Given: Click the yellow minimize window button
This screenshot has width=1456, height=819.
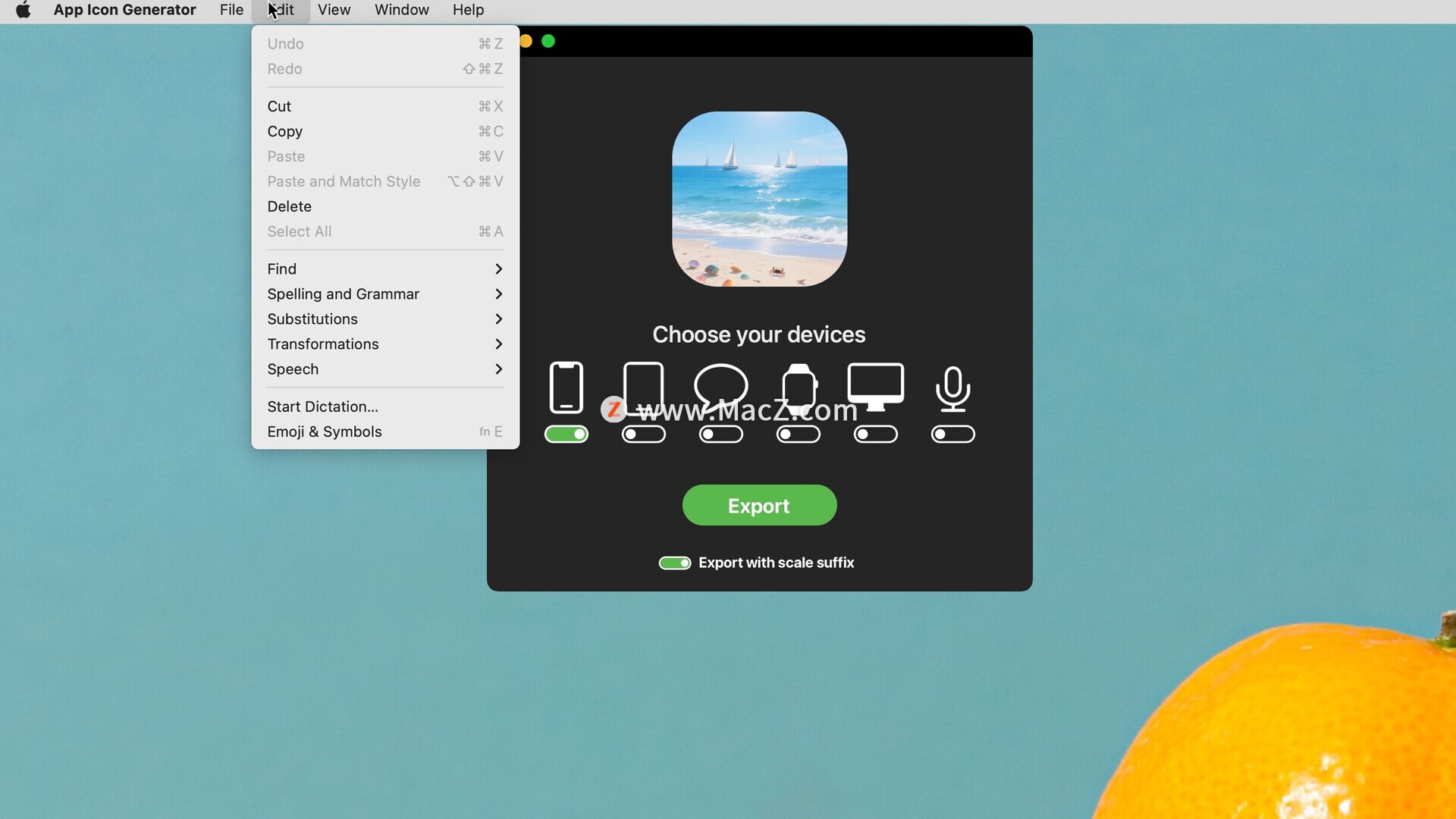Looking at the screenshot, I should 526,41.
